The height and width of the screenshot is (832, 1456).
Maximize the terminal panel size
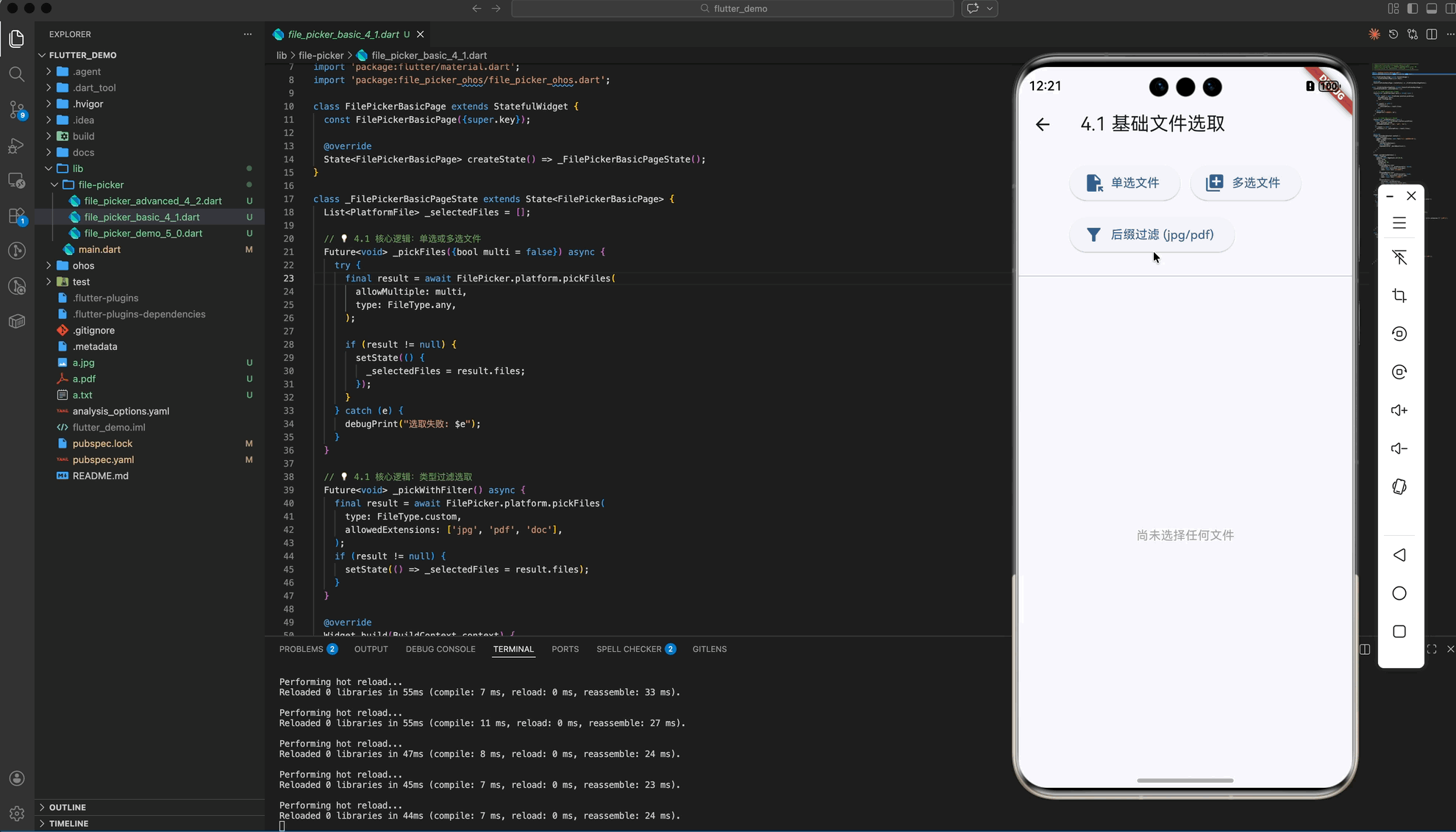click(x=1432, y=649)
